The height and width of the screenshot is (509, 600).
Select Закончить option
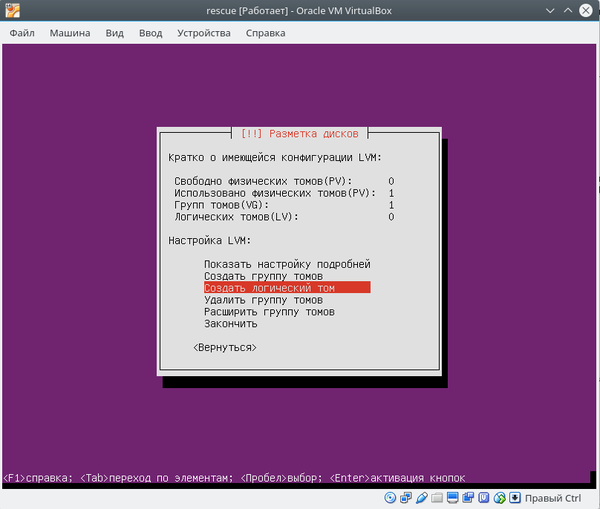coord(231,323)
